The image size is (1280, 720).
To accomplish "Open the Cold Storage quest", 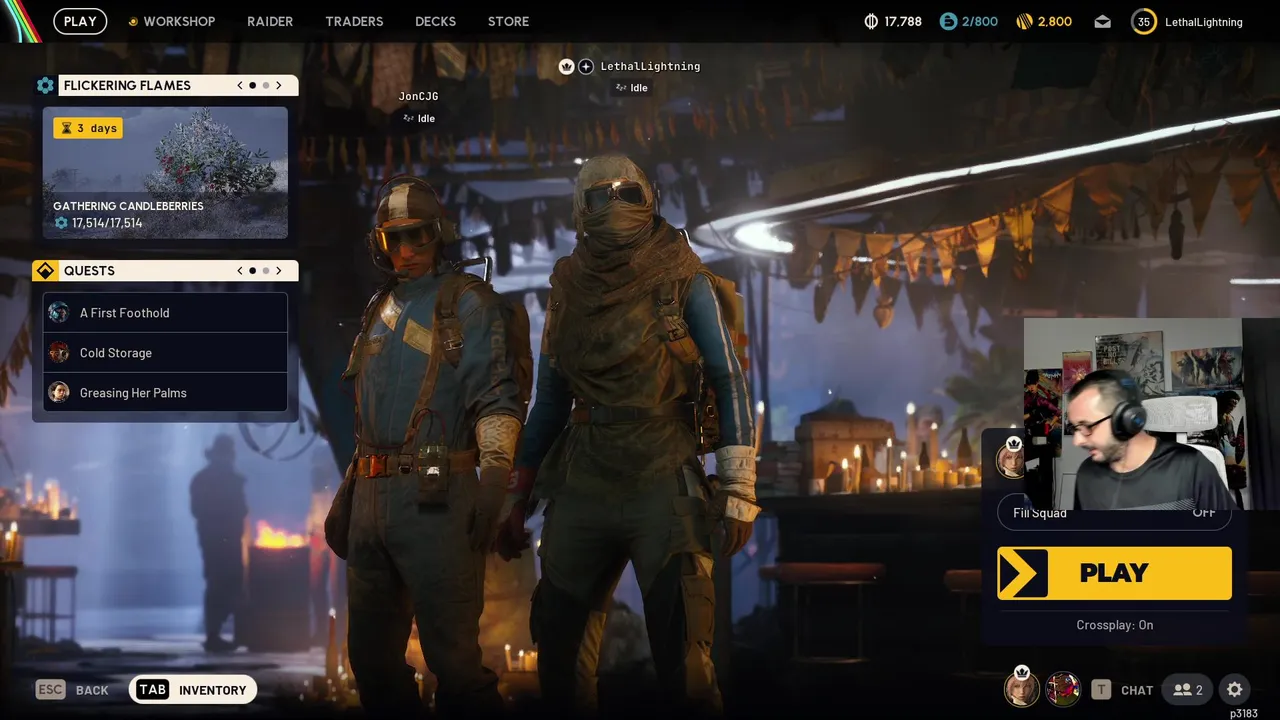I will point(165,353).
